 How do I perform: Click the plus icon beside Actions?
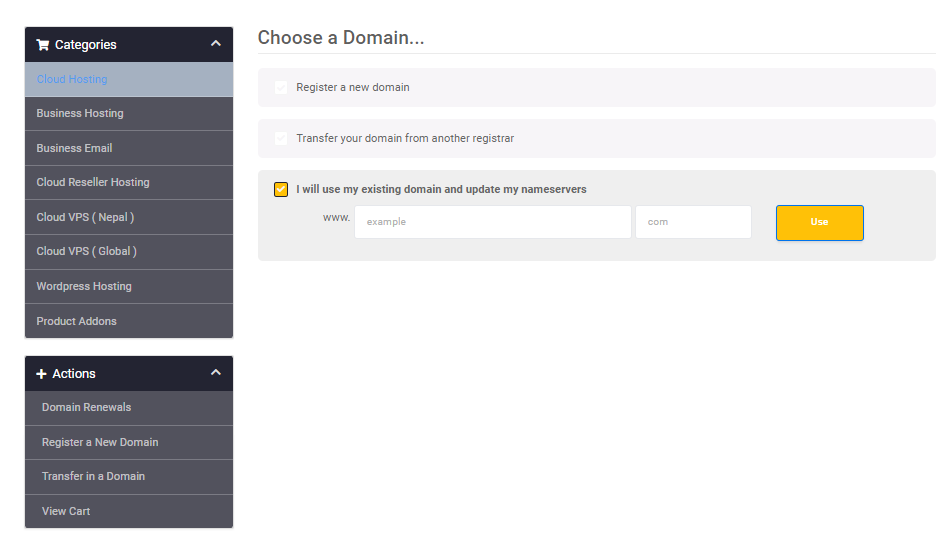click(x=41, y=374)
